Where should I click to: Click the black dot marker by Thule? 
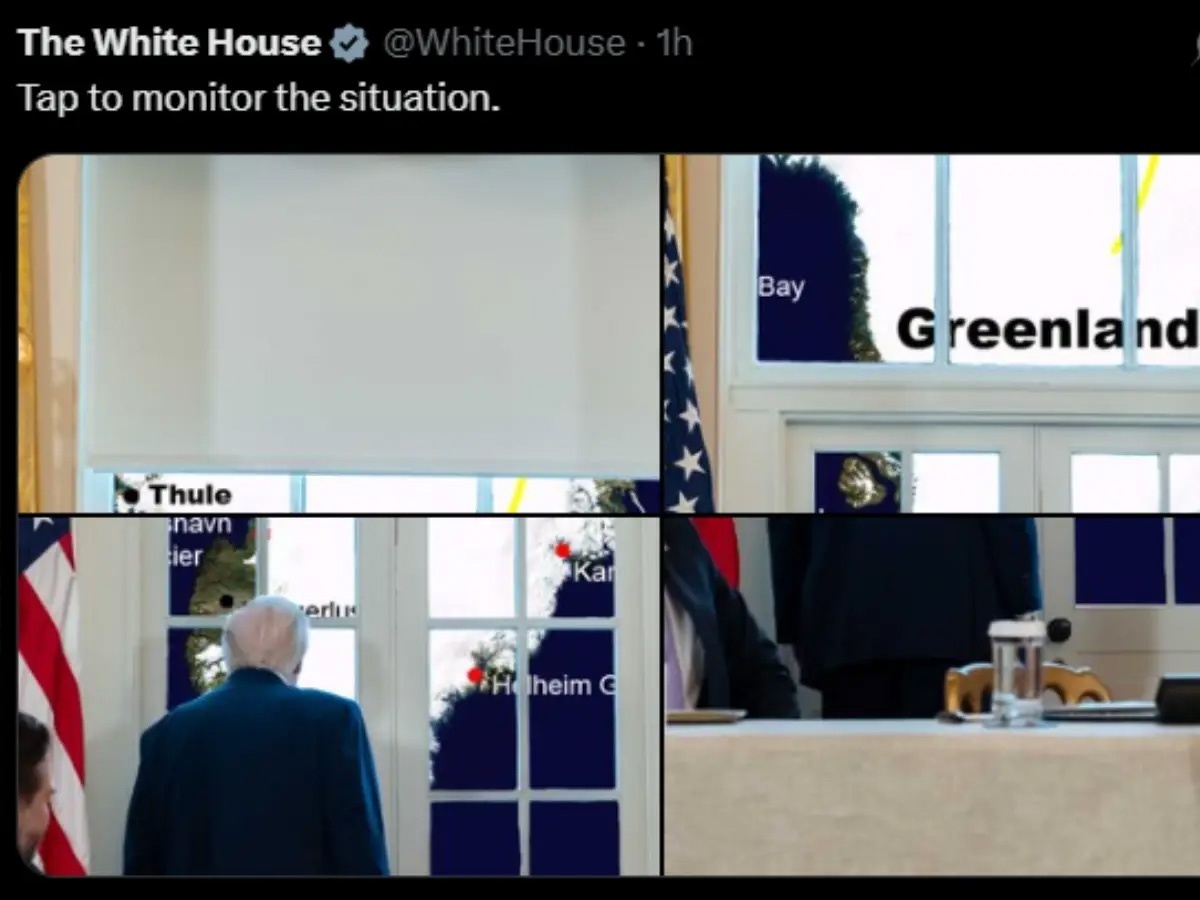tap(132, 495)
